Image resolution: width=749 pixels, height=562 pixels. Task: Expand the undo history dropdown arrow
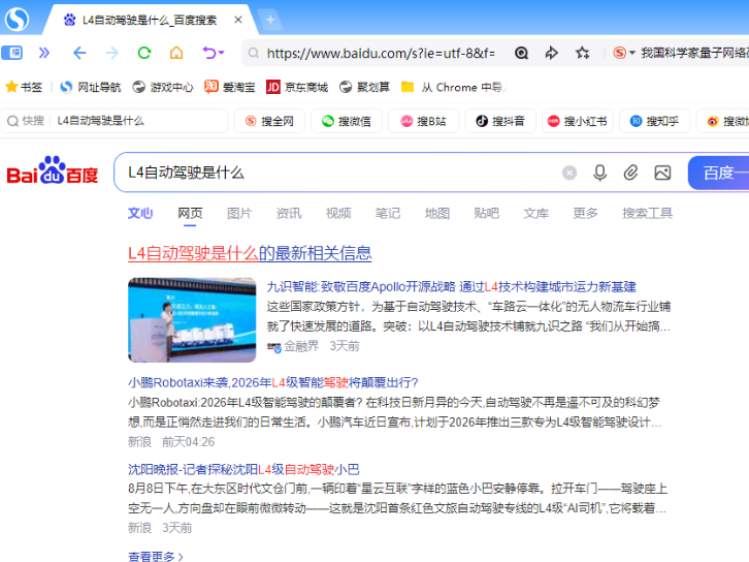[x=222, y=53]
